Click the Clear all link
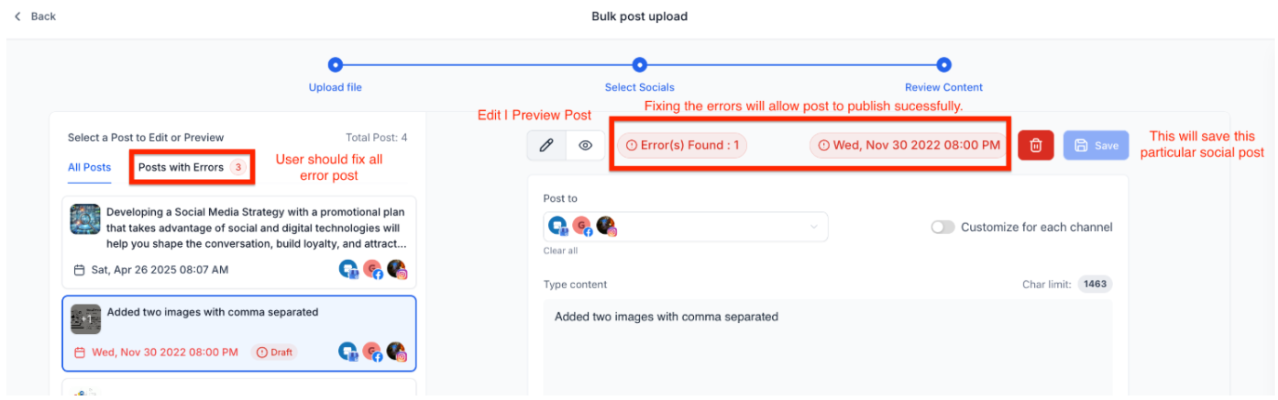 [x=560, y=251]
